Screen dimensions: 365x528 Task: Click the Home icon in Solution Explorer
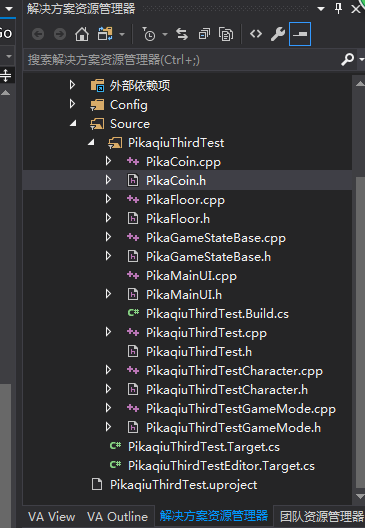coord(82,34)
